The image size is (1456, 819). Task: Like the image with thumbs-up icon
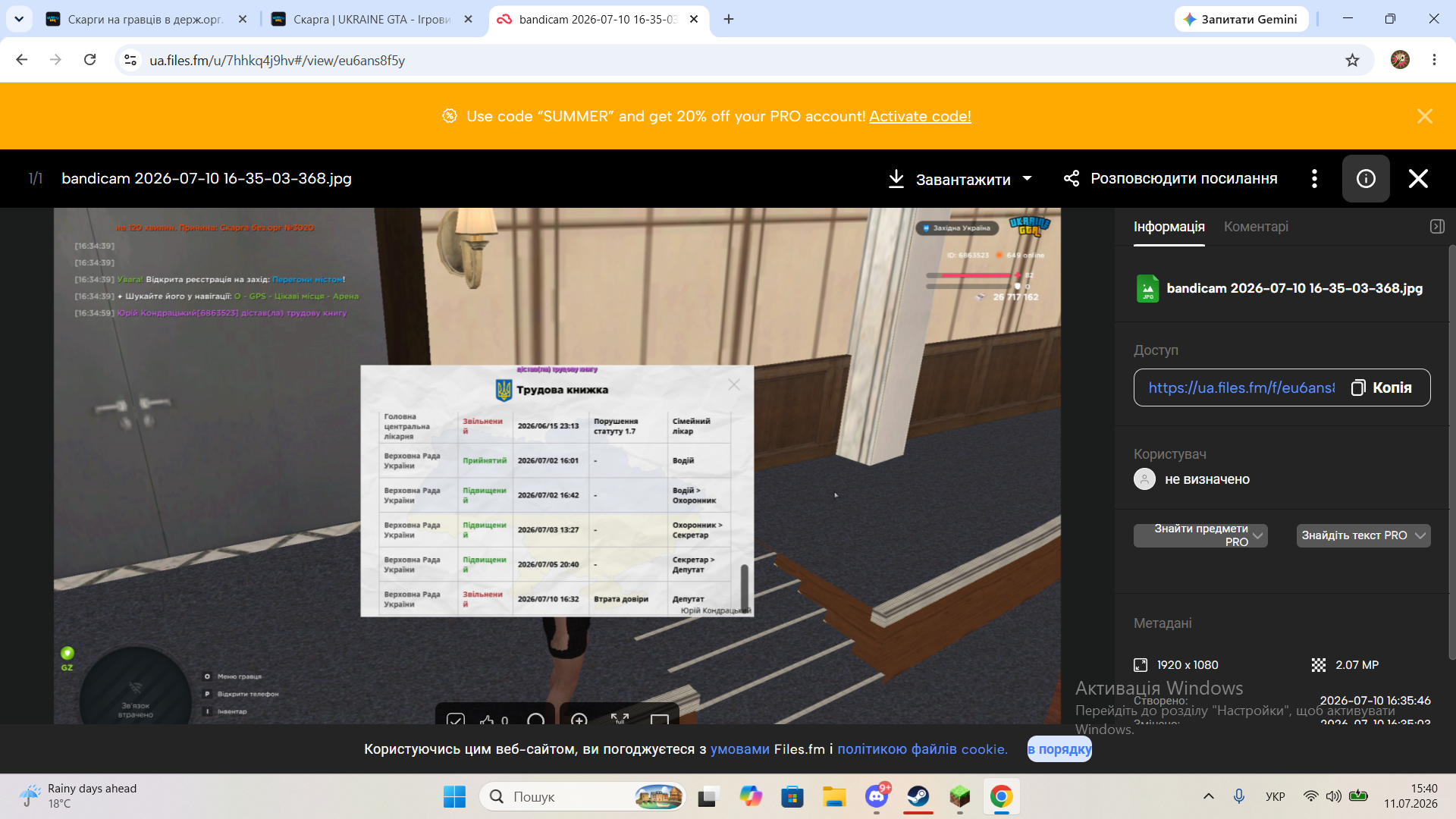pos(487,720)
